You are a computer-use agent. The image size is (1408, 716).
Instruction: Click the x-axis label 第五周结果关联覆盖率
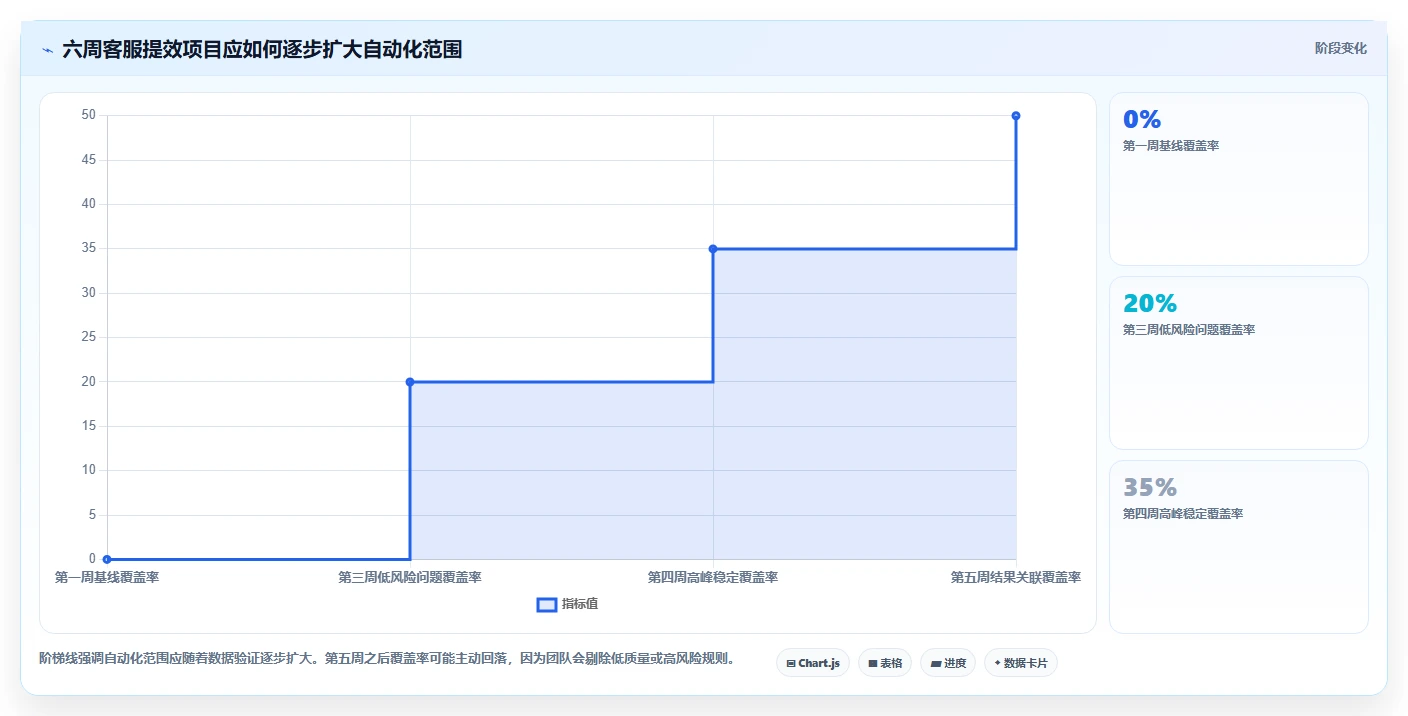[x=1016, y=577]
